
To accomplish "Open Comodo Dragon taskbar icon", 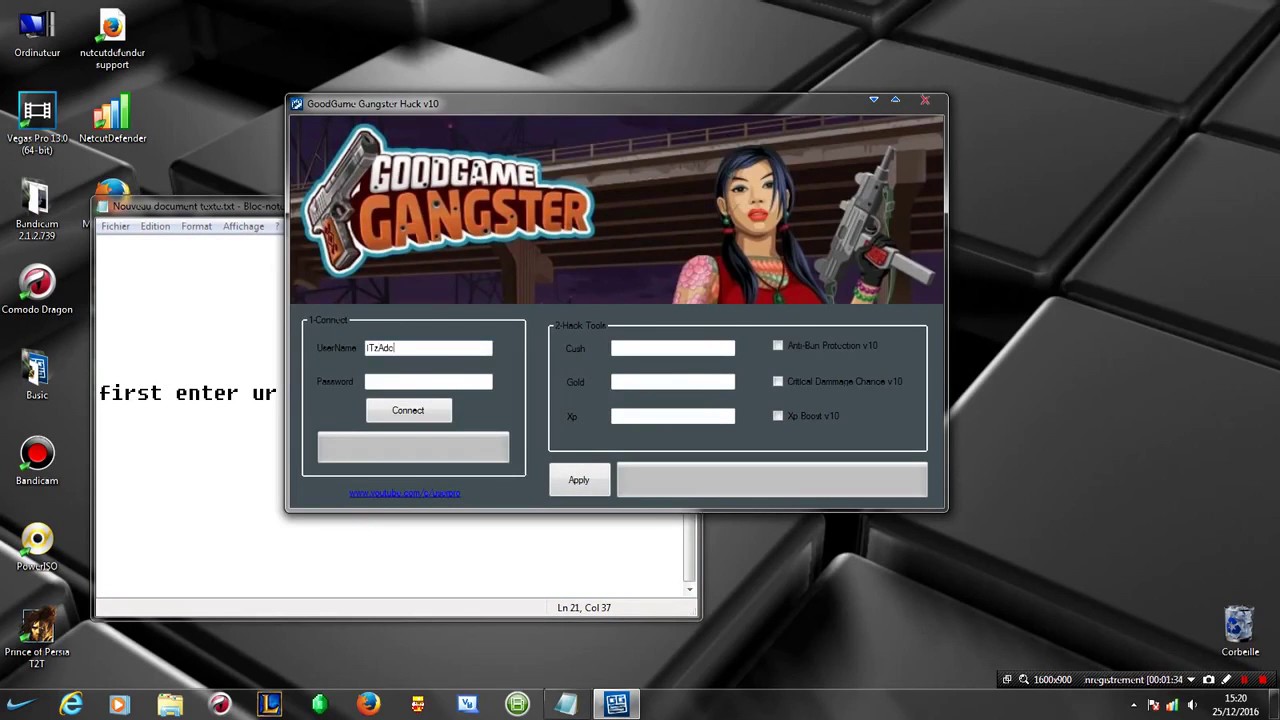I will pyautogui.click(x=220, y=704).
